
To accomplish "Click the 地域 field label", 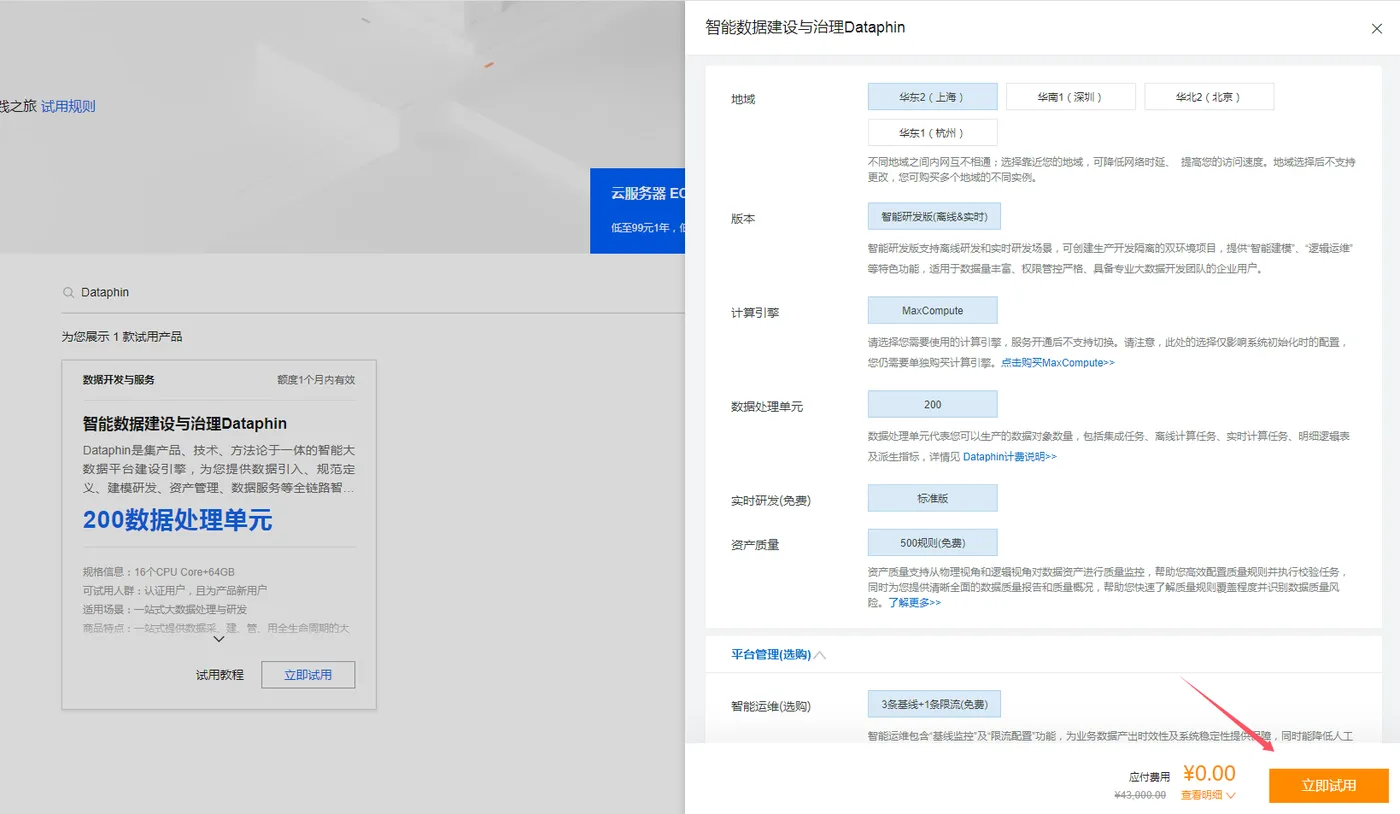I will (x=744, y=99).
